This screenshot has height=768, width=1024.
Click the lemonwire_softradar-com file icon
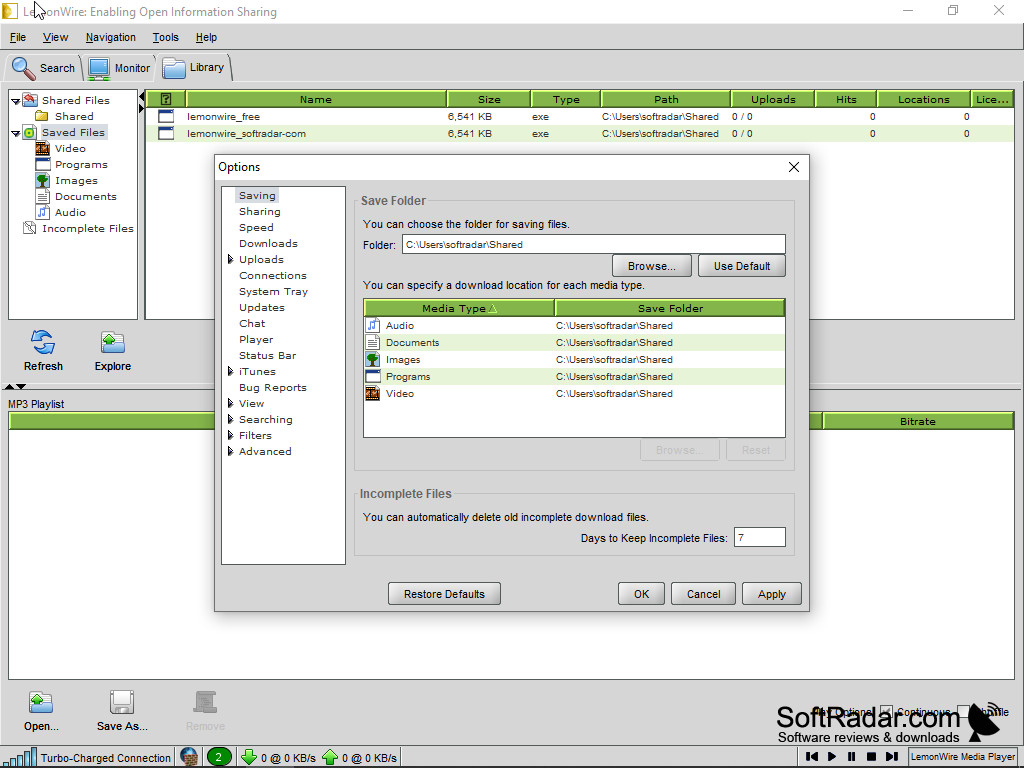[166, 133]
